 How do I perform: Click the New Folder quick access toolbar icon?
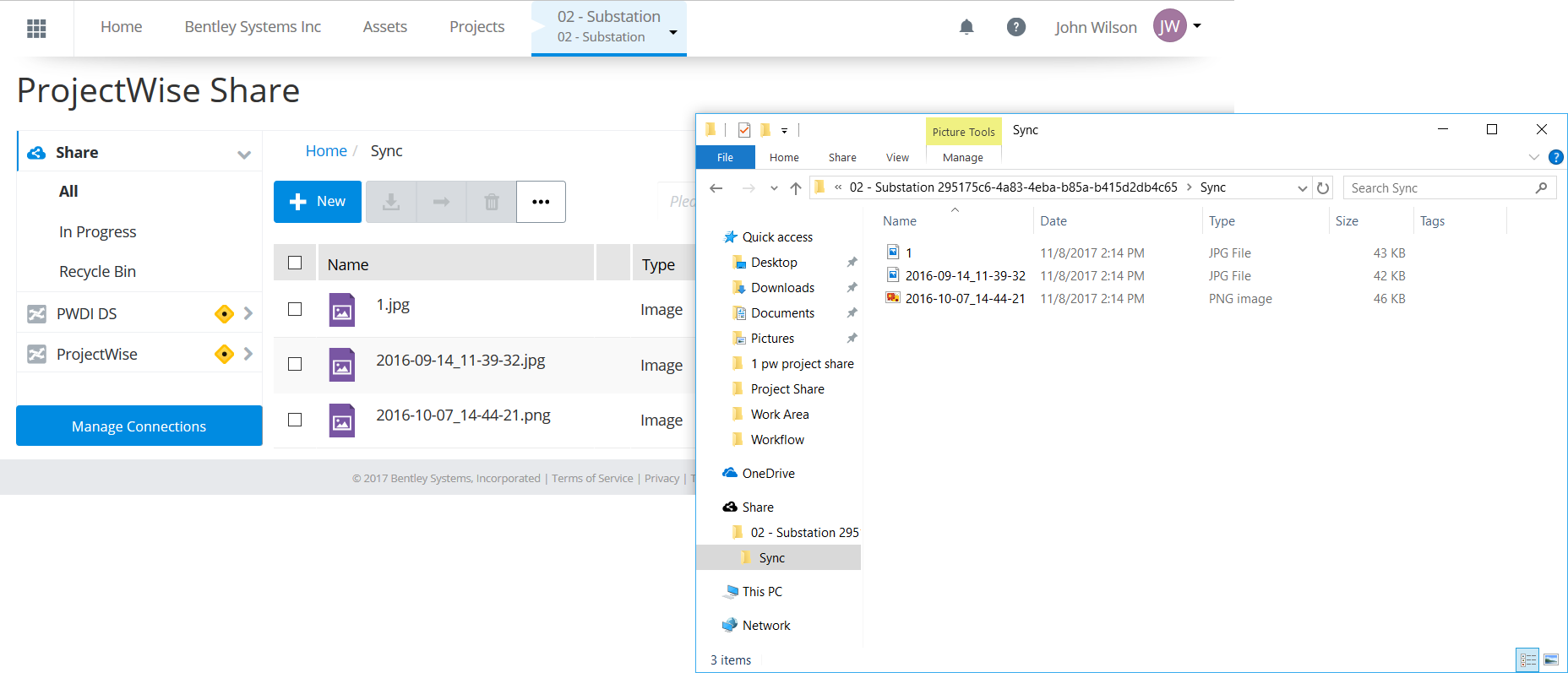tap(765, 130)
